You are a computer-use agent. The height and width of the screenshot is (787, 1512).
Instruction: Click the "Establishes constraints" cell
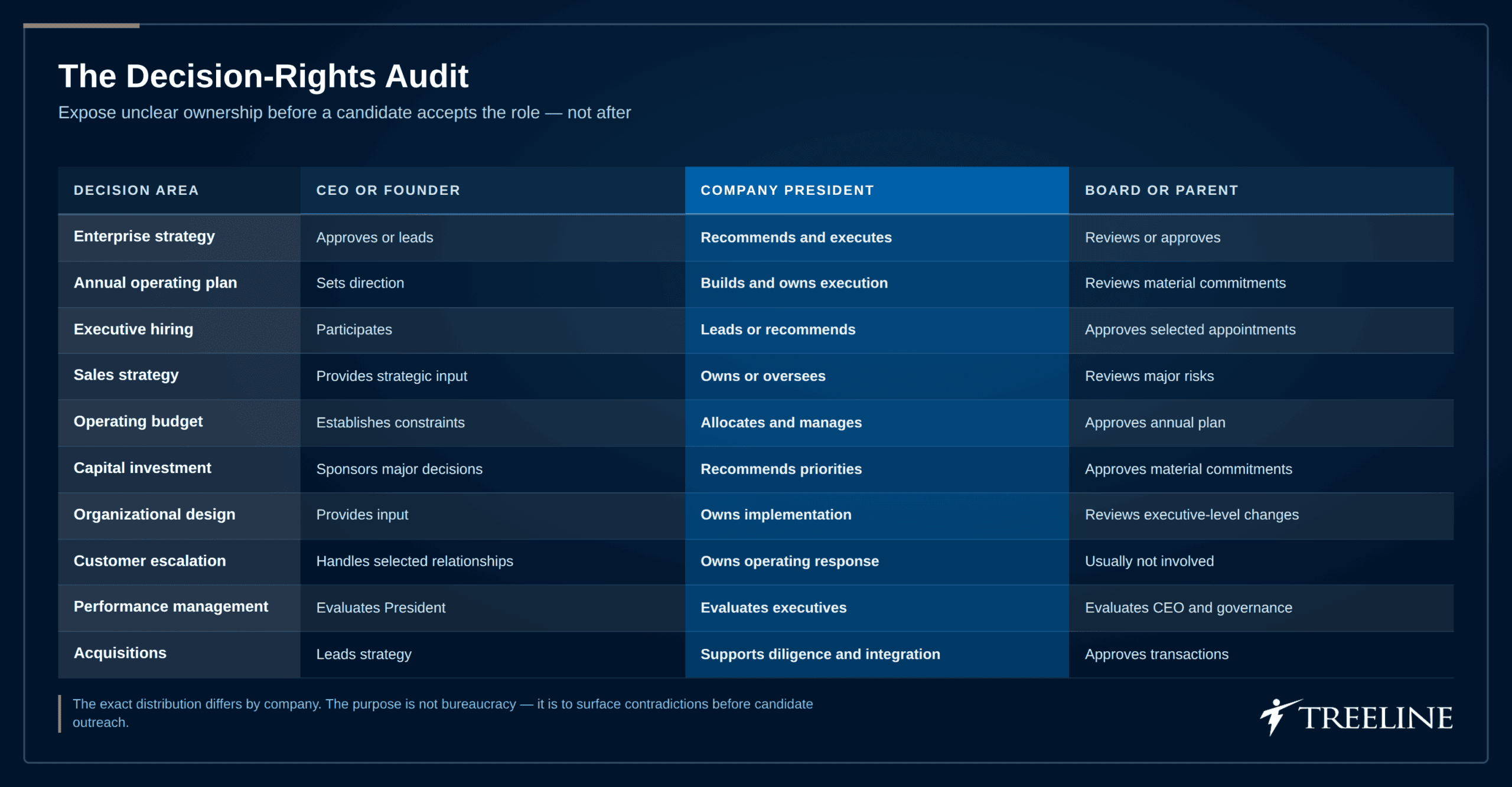(x=493, y=423)
